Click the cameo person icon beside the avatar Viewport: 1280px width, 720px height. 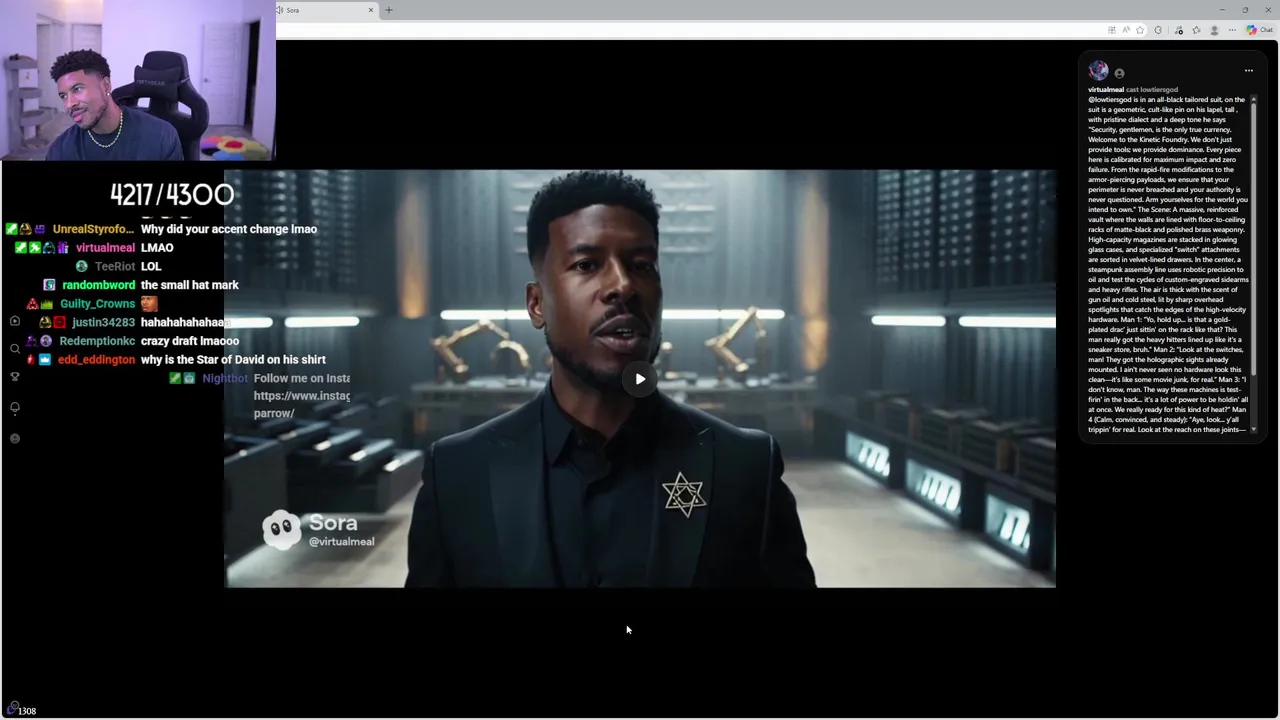pos(1119,73)
